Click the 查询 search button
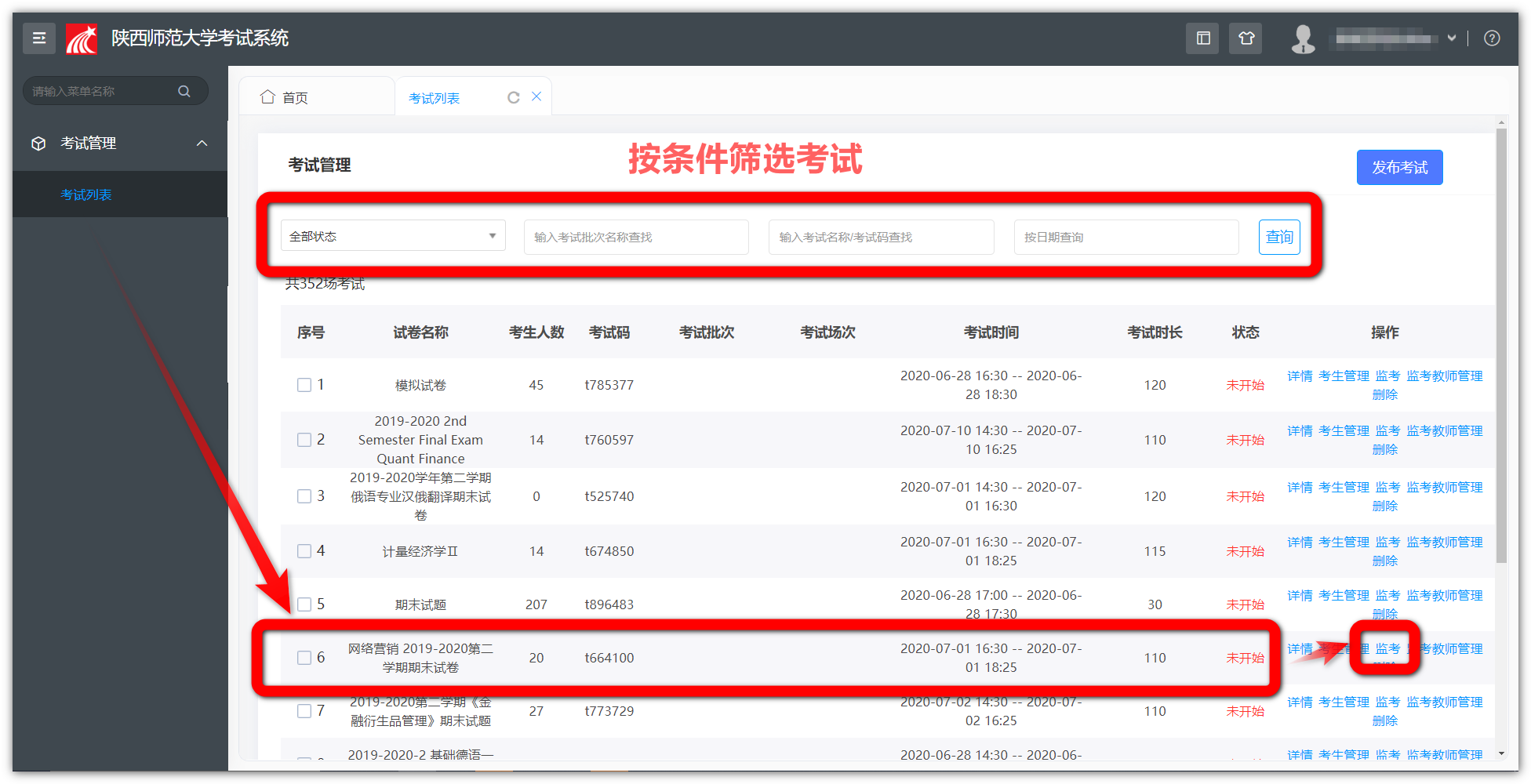This screenshot has height=784, width=1531. pyautogui.click(x=1278, y=237)
